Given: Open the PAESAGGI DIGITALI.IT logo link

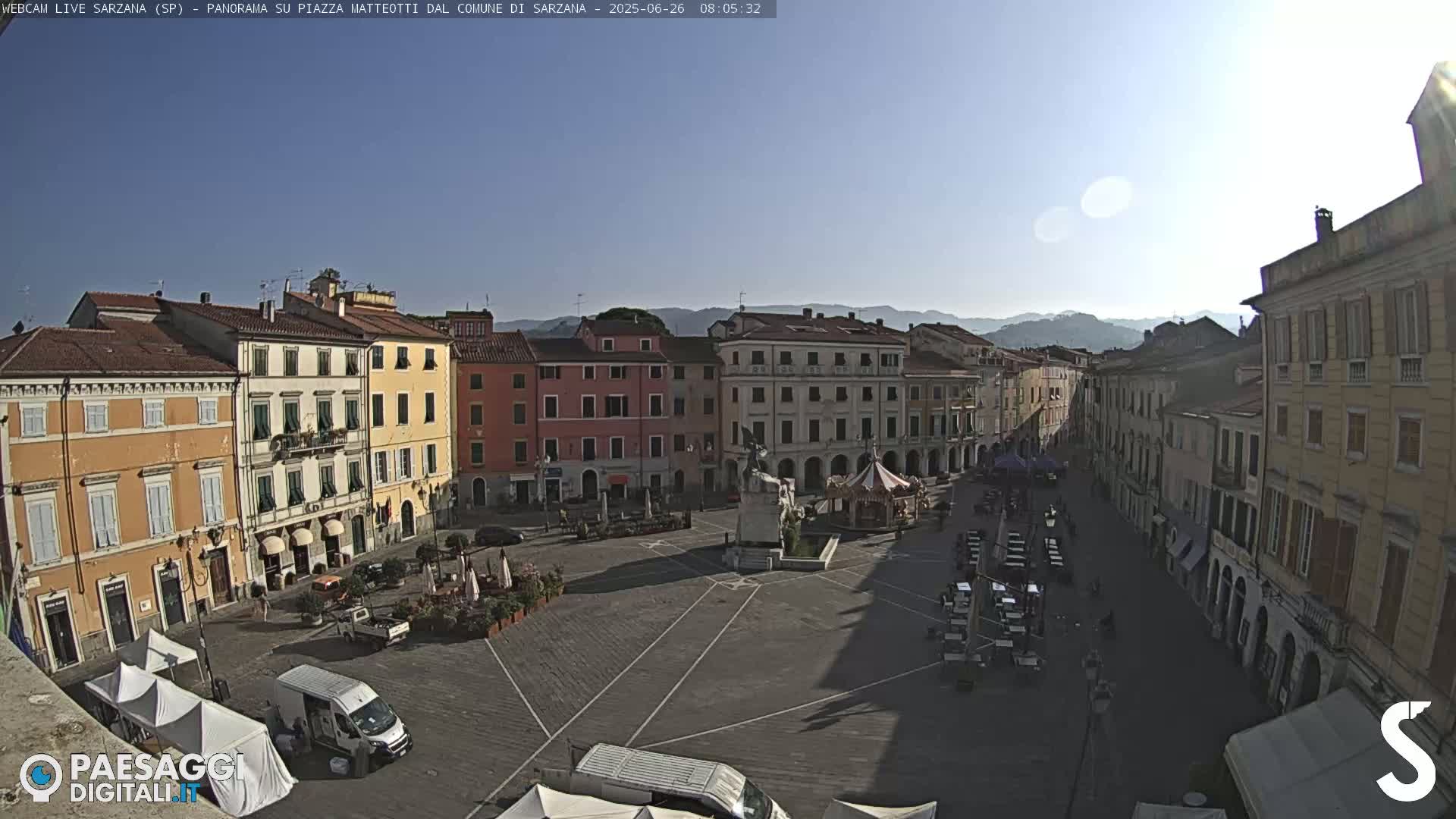Looking at the screenshot, I should click(132, 777).
